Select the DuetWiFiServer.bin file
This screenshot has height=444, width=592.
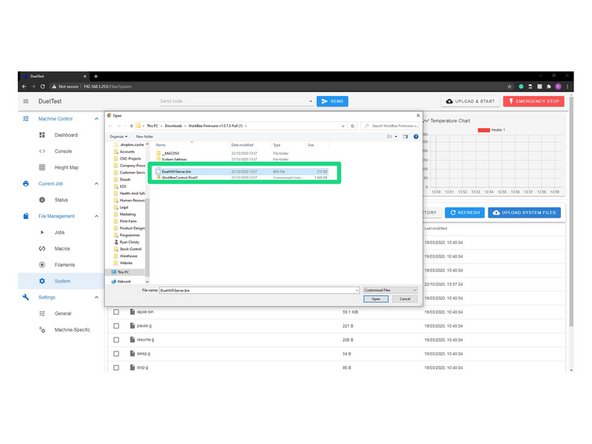[x=242, y=171]
